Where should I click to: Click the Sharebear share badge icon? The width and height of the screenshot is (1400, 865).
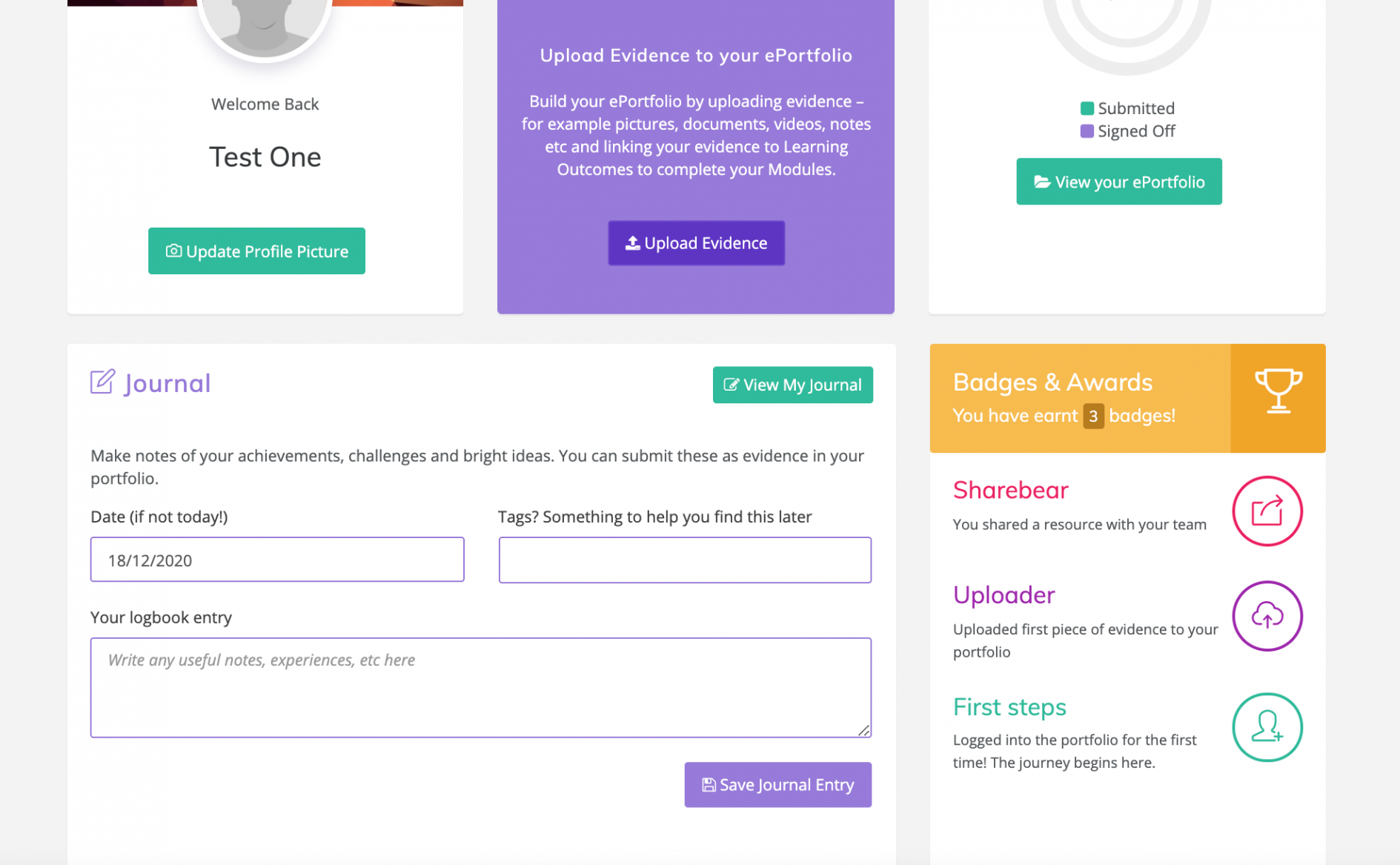coord(1267,511)
